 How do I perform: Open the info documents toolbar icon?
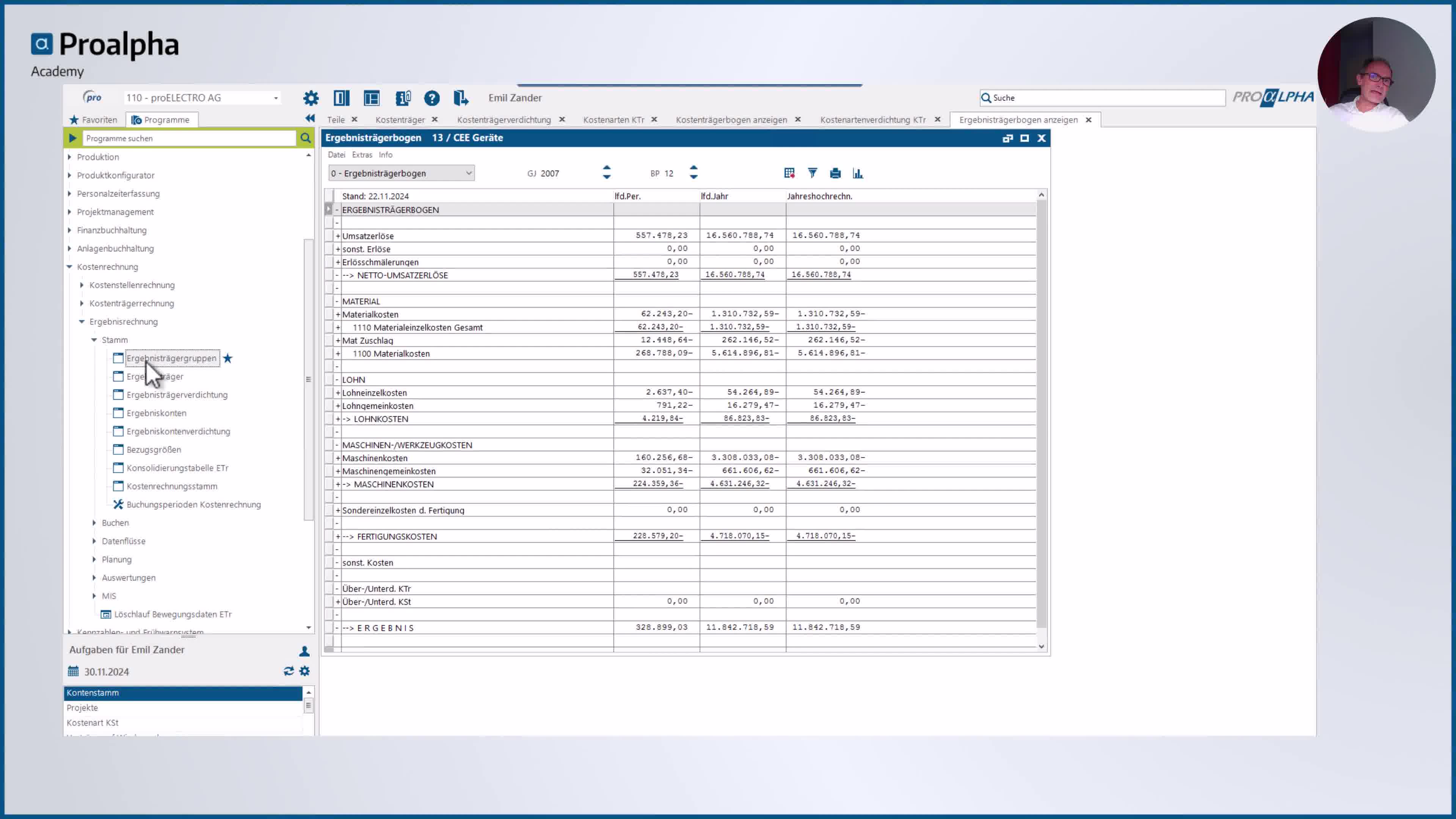coord(403,98)
